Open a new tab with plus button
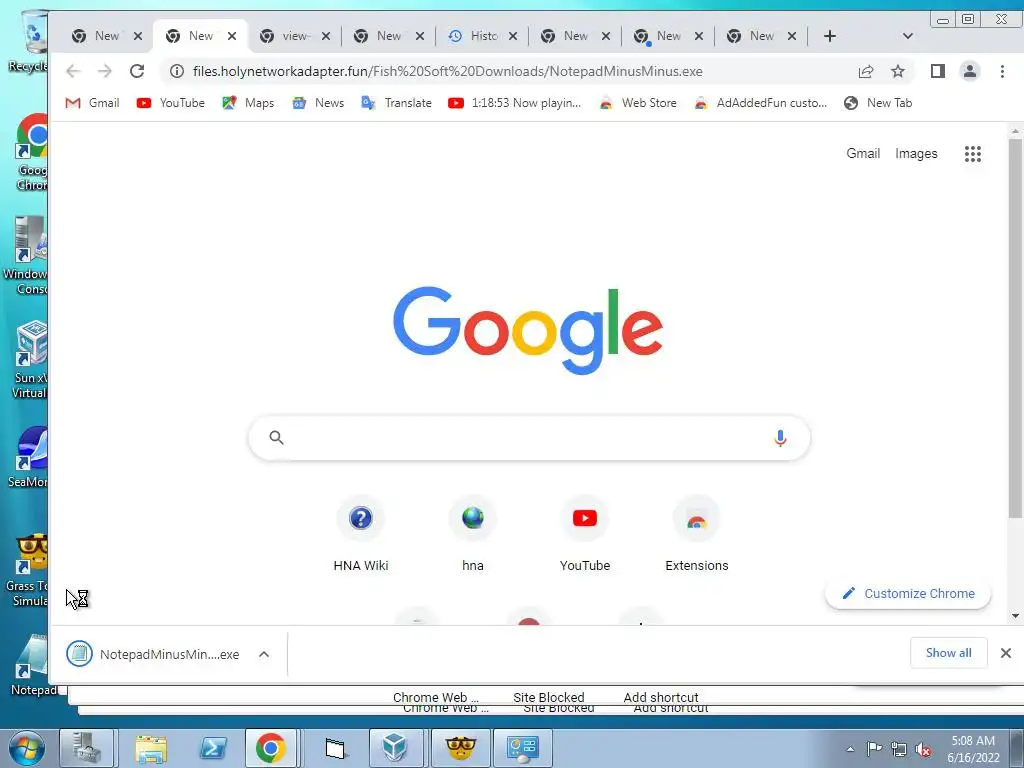The image size is (1024, 768). tap(829, 36)
